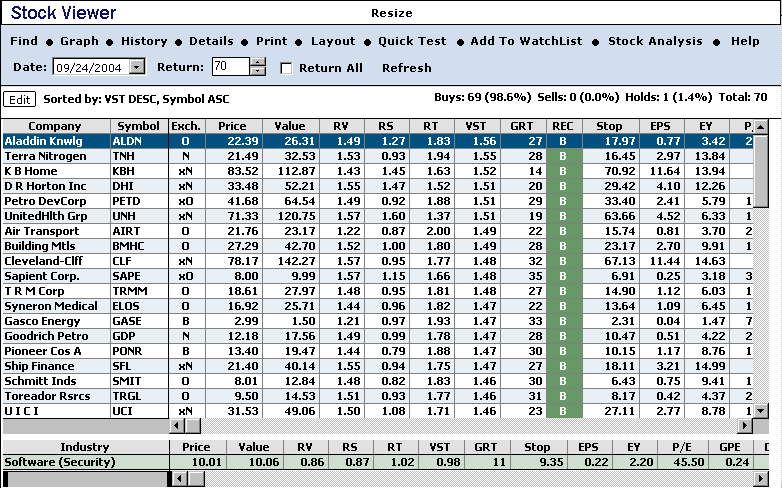Screen dimensions: 782x488
Task: Increase Return count with up arrow
Action: tap(258, 62)
